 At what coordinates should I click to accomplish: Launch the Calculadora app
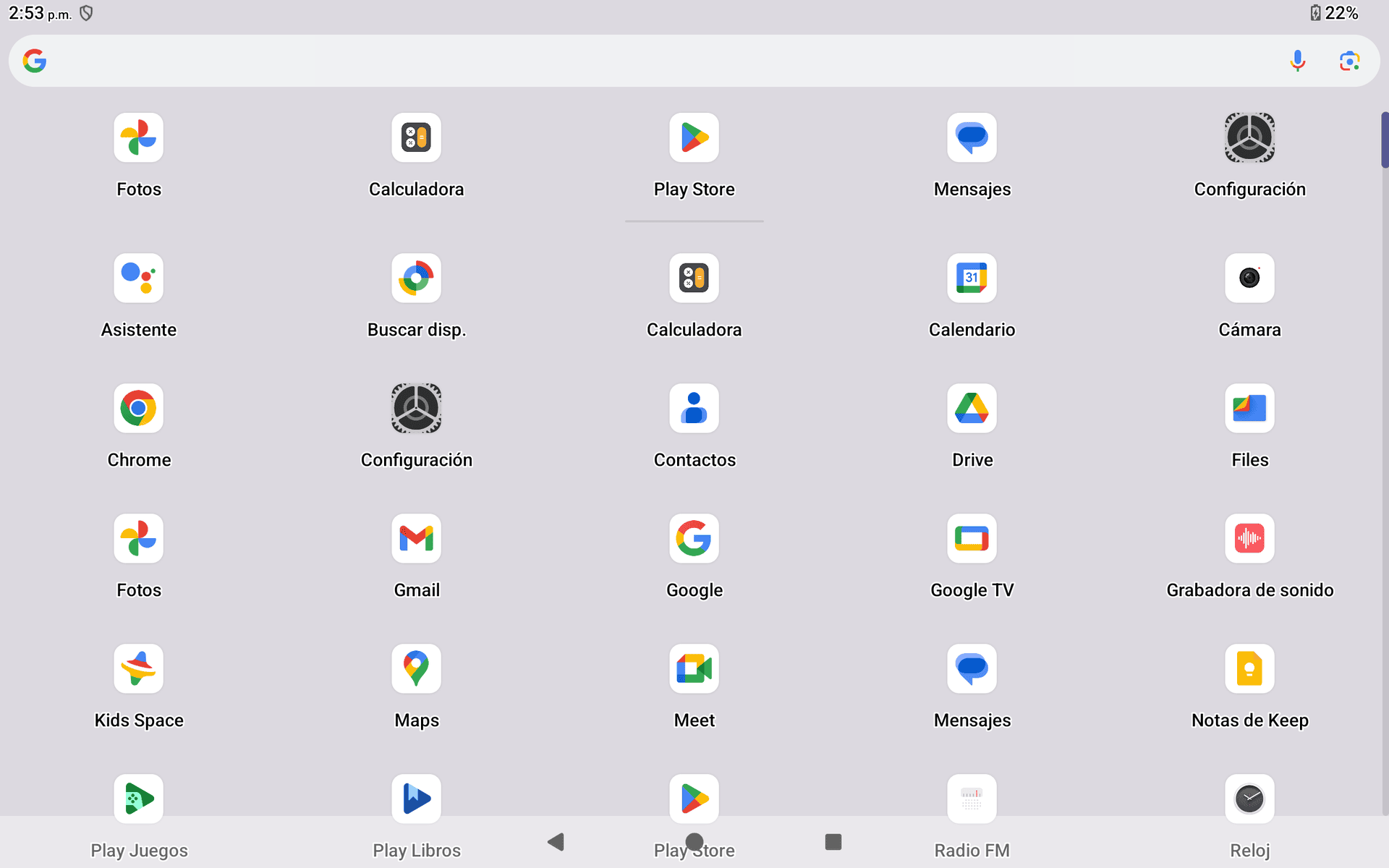[x=416, y=137]
